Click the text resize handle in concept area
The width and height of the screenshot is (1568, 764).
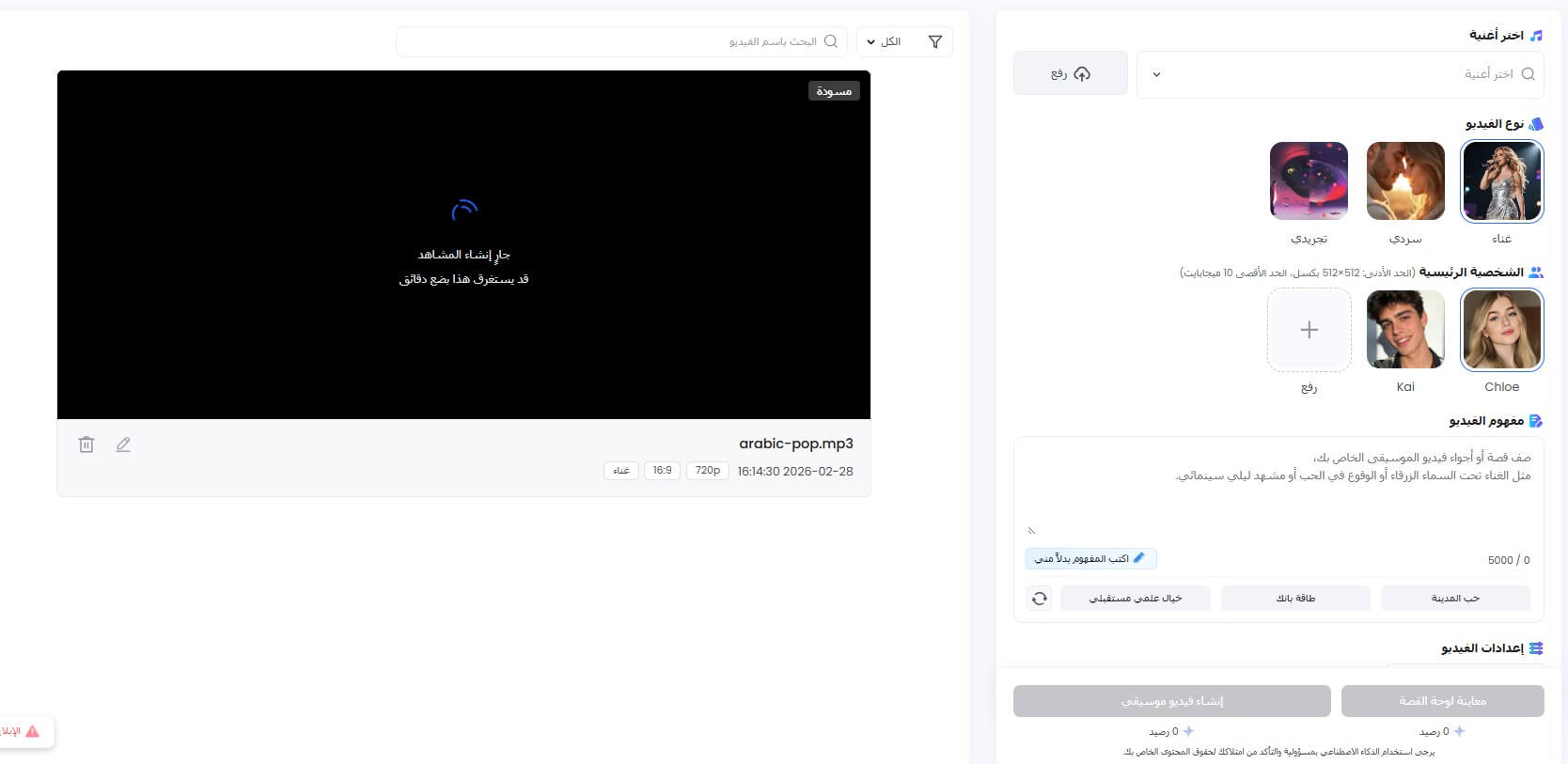pos(1031,531)
